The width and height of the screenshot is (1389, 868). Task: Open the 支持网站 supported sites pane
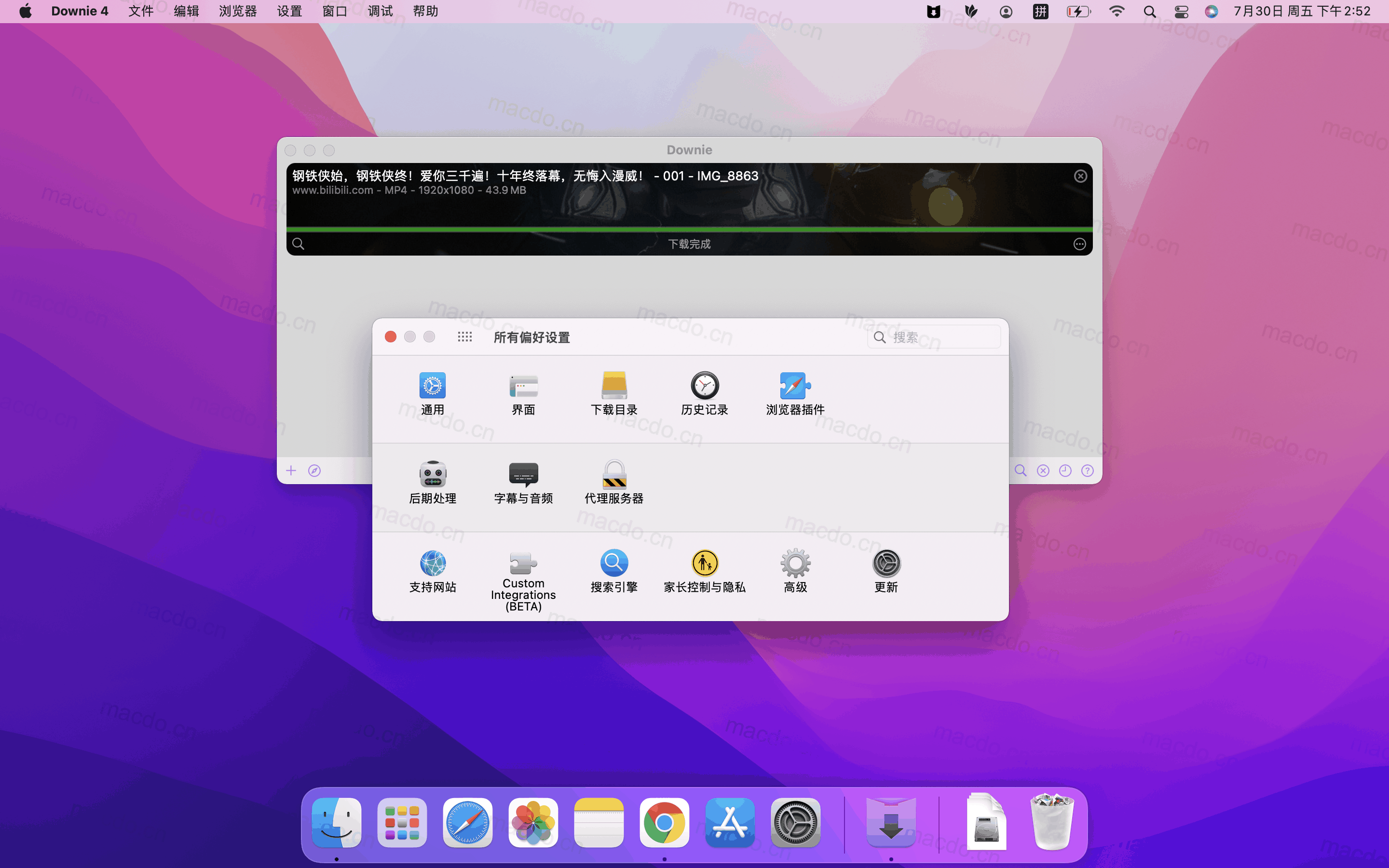pos(432,571)
